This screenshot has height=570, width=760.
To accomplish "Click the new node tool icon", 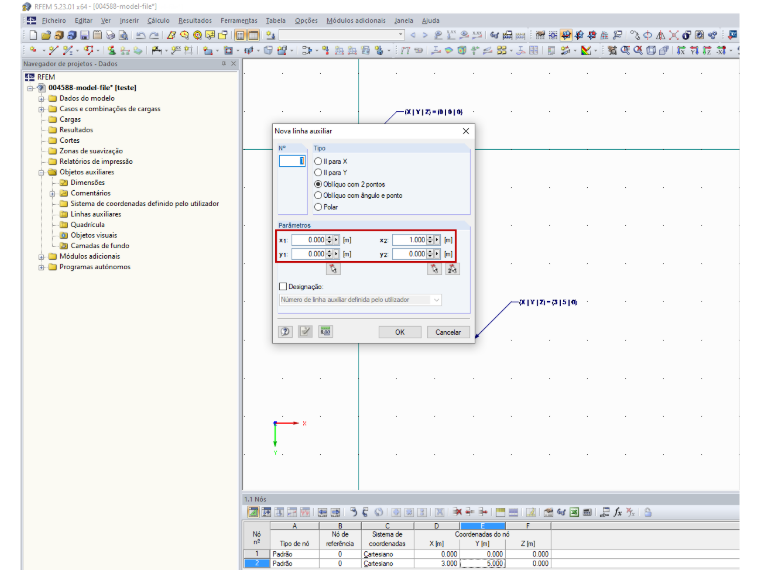I will click(33, 50).
